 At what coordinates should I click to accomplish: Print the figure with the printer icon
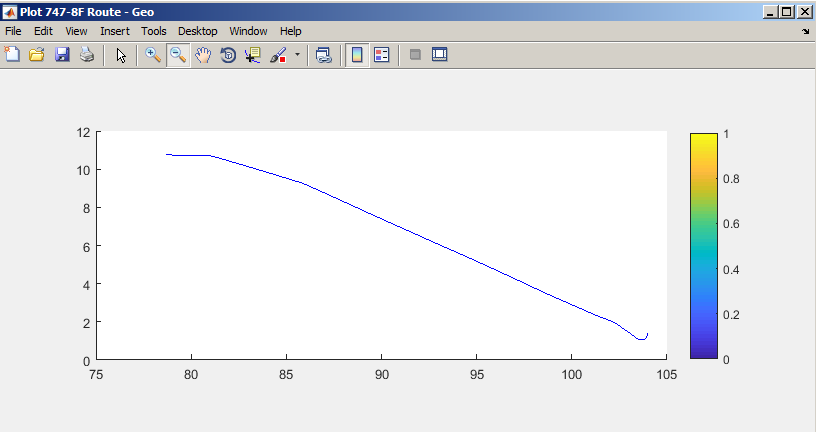pyautogui.click(x=87, y=55)
